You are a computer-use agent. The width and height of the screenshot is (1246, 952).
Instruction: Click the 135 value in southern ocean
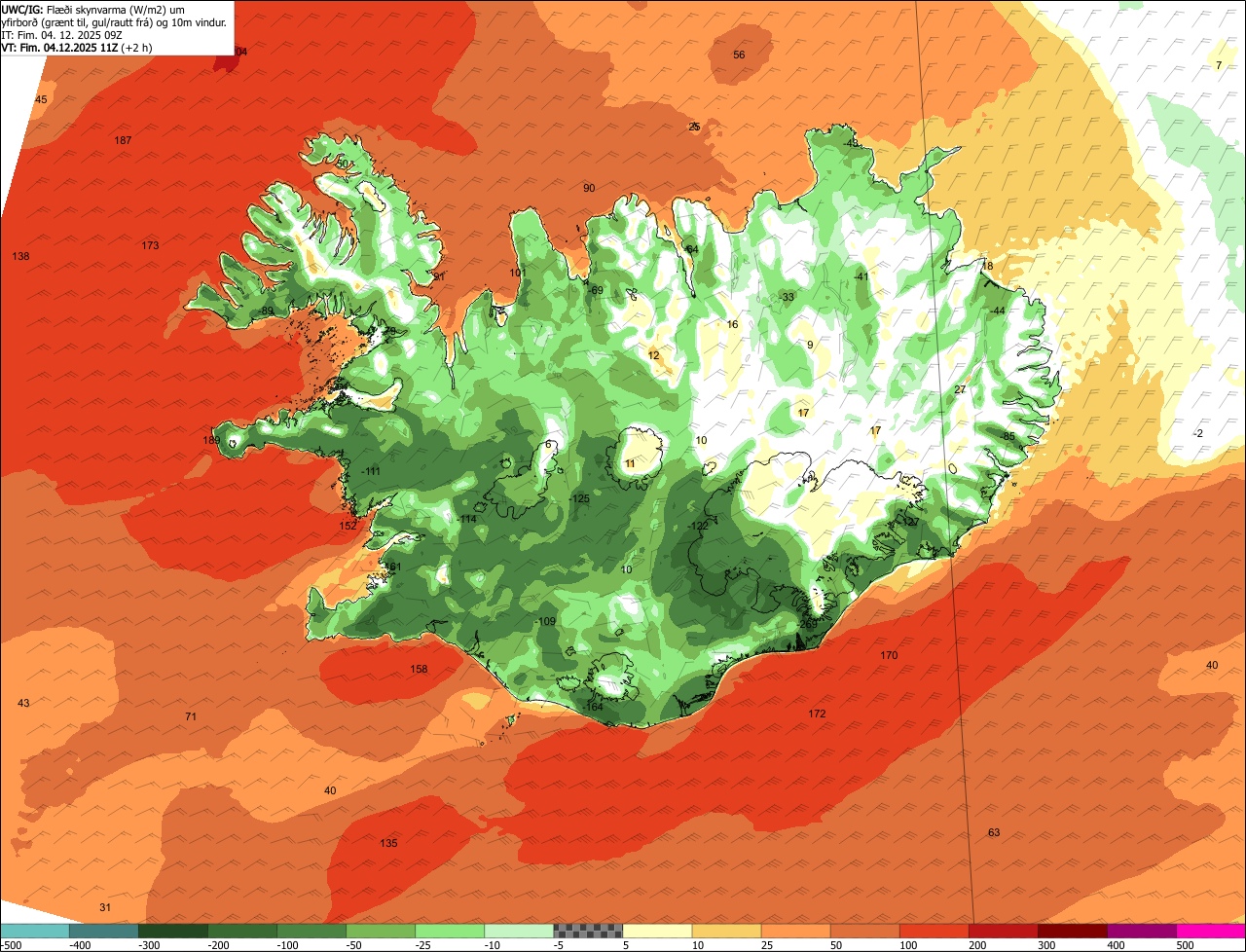(x=388, y=843)
